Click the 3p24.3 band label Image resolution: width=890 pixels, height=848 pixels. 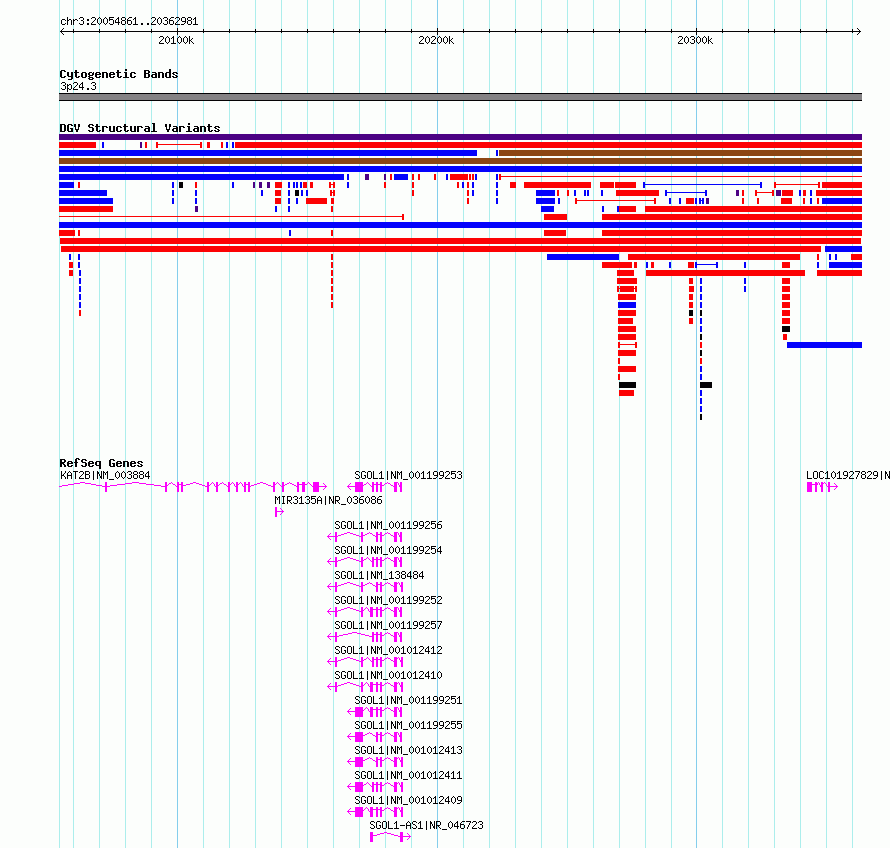pyautogui.click(x=78, y=86)
